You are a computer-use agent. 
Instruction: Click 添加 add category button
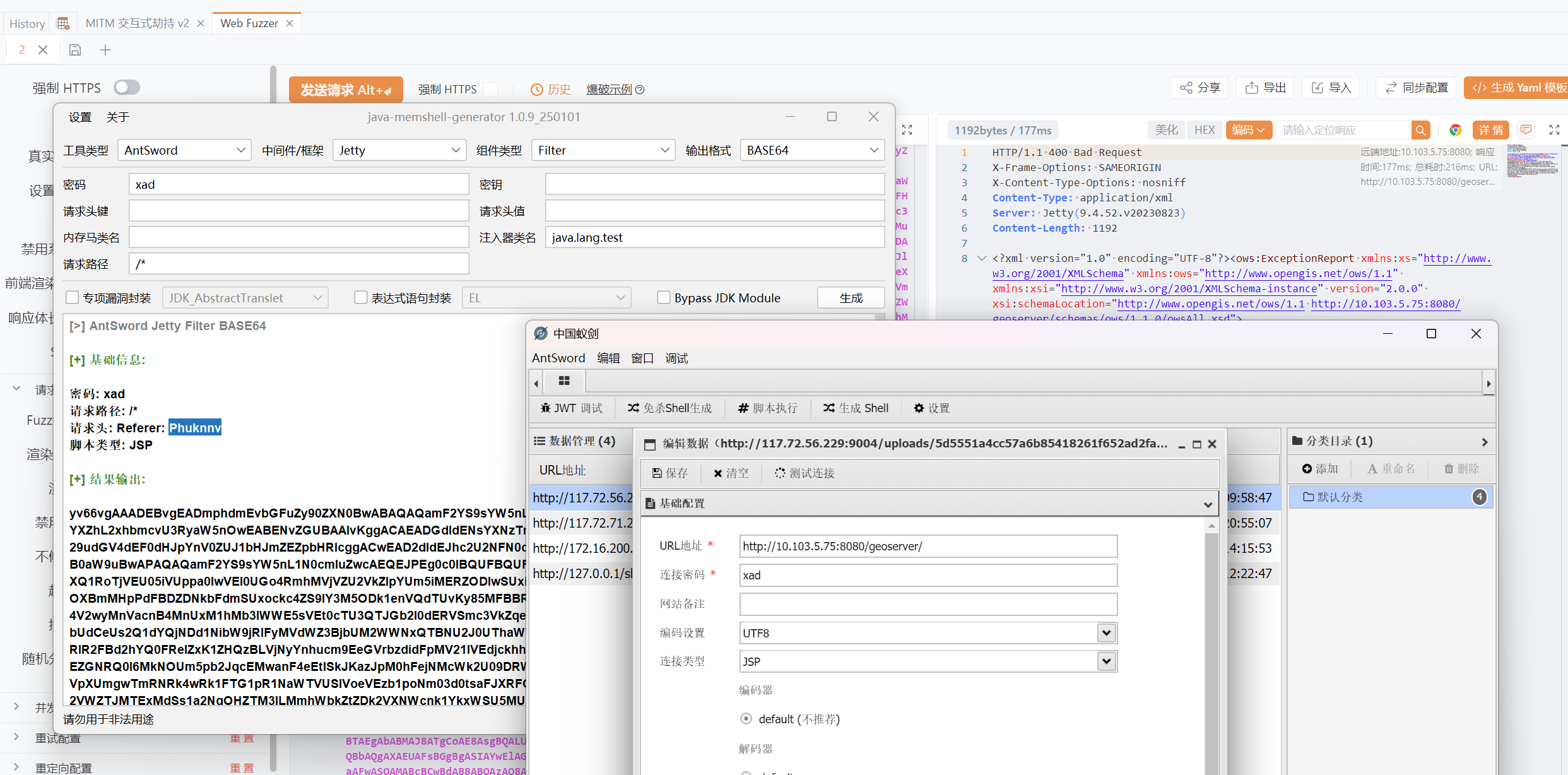(1320, 469)
